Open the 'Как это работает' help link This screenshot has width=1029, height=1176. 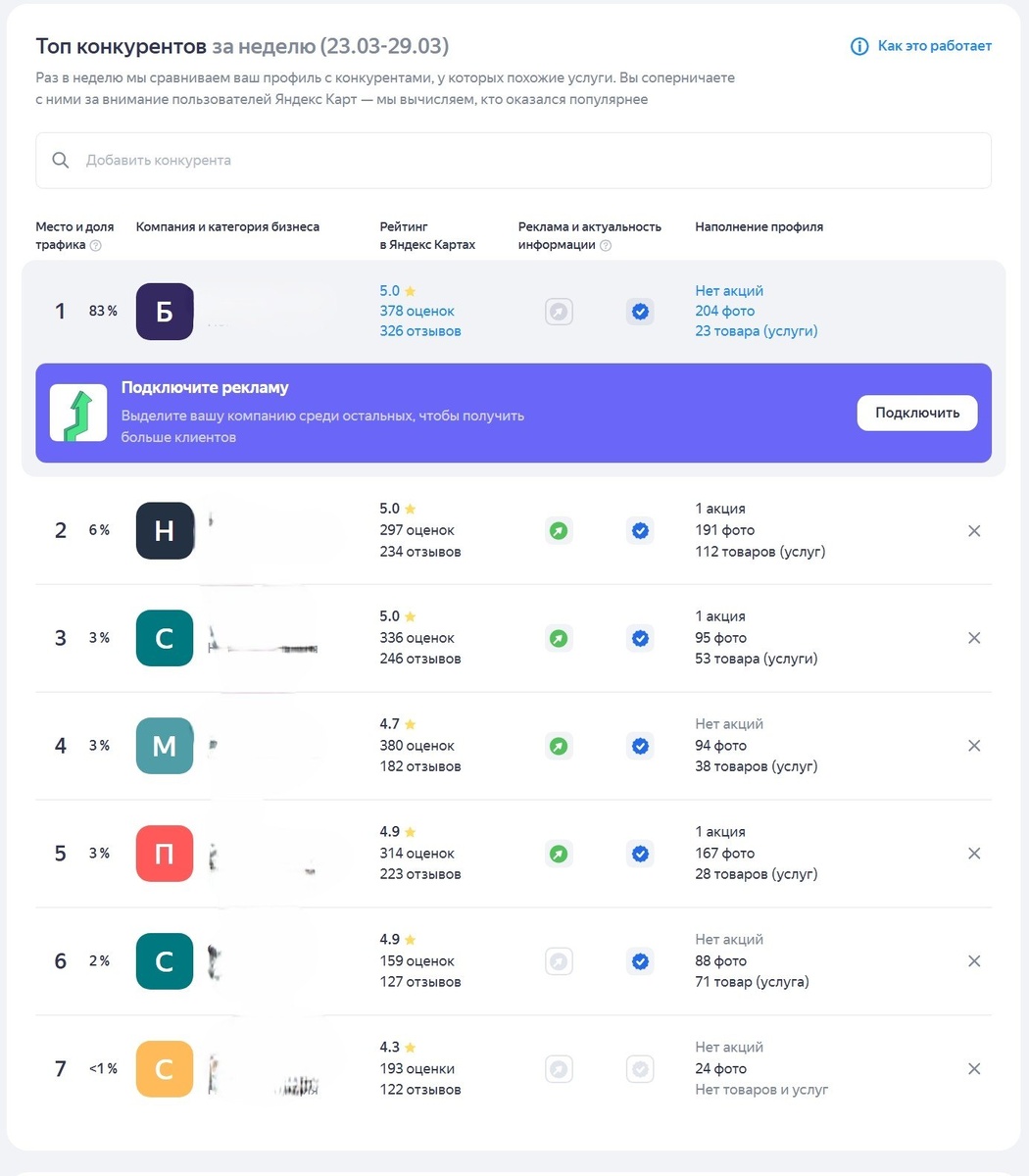coord(934,46)
